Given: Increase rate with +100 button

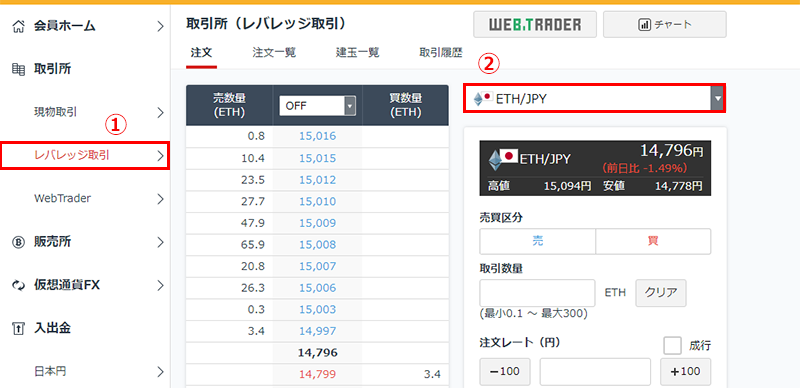Looking at the screenshot, I should click(686, 372).
